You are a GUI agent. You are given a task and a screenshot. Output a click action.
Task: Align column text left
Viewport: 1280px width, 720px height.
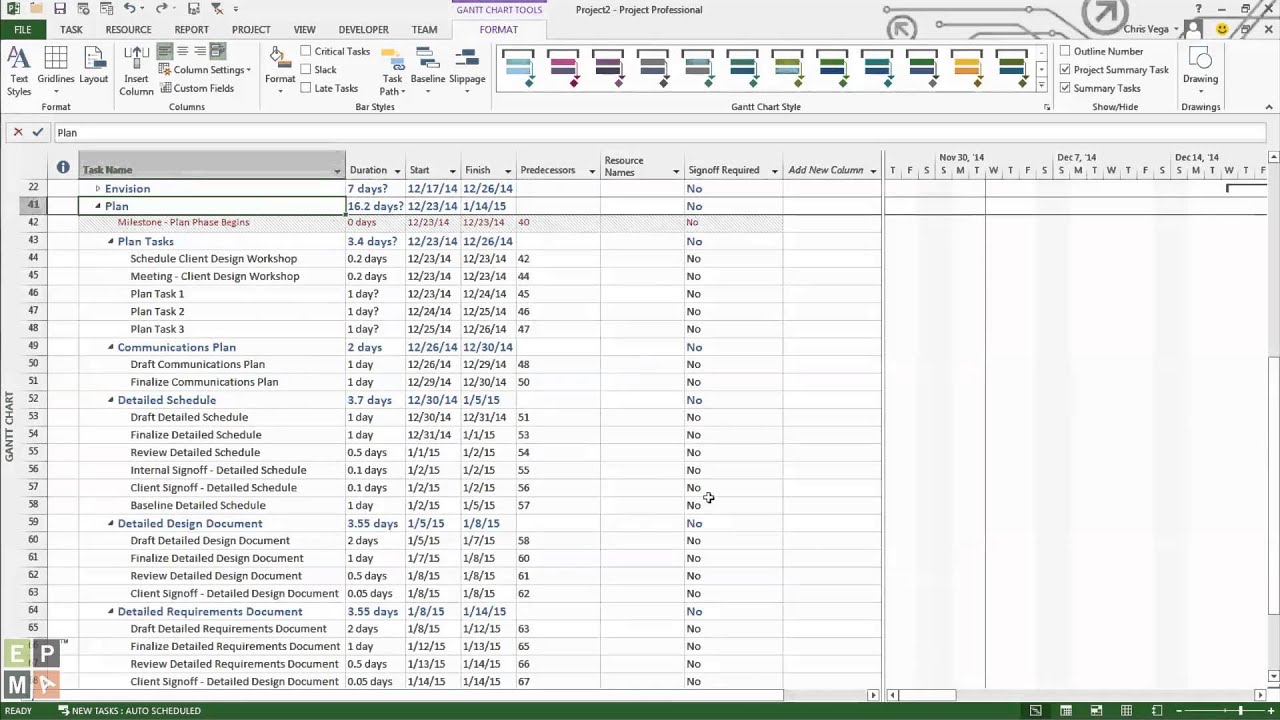[x=165, y=51]
